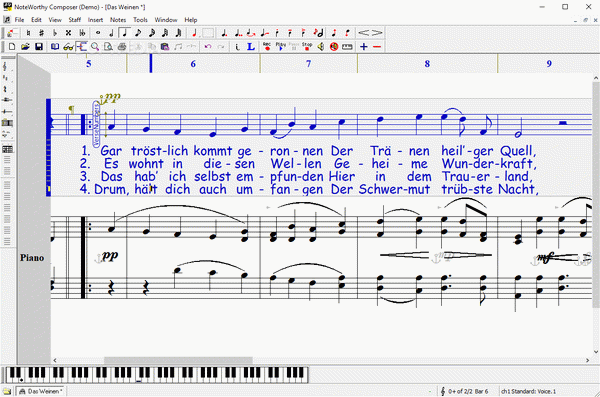Click the red minus remove icon
The width and height of the screenshot is (600, 397).
[x=377, y=47]
